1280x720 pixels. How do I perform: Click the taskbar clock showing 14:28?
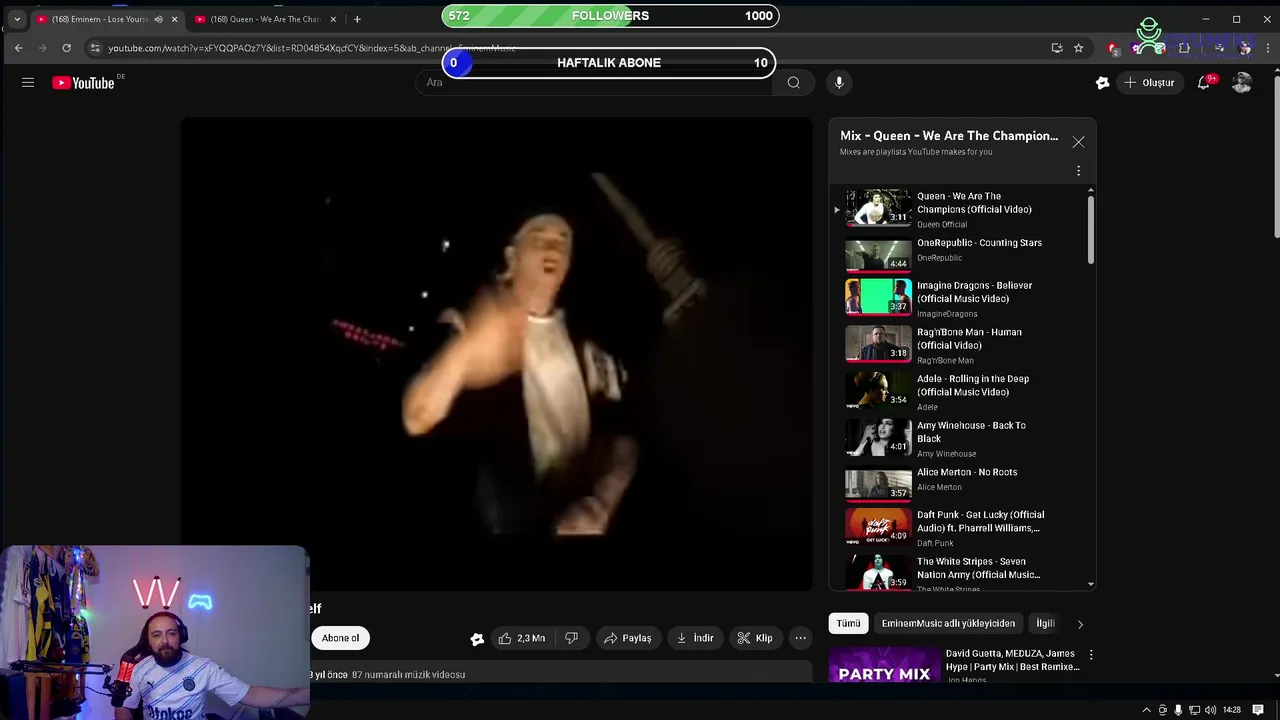1232,710
